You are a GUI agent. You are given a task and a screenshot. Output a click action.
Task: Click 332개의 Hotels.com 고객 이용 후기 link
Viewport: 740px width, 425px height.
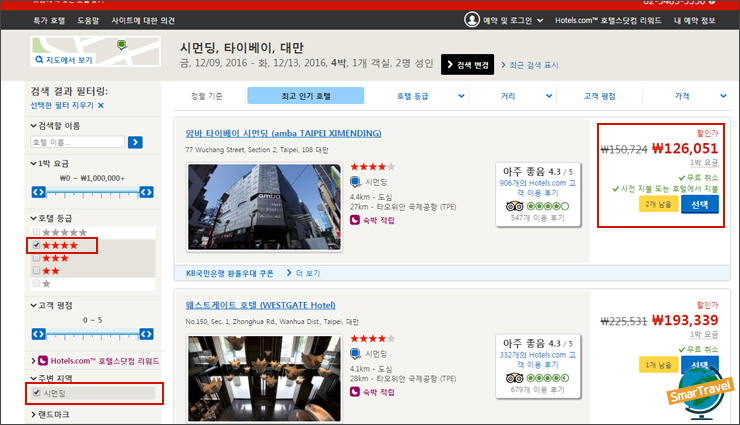coord(538,359)
